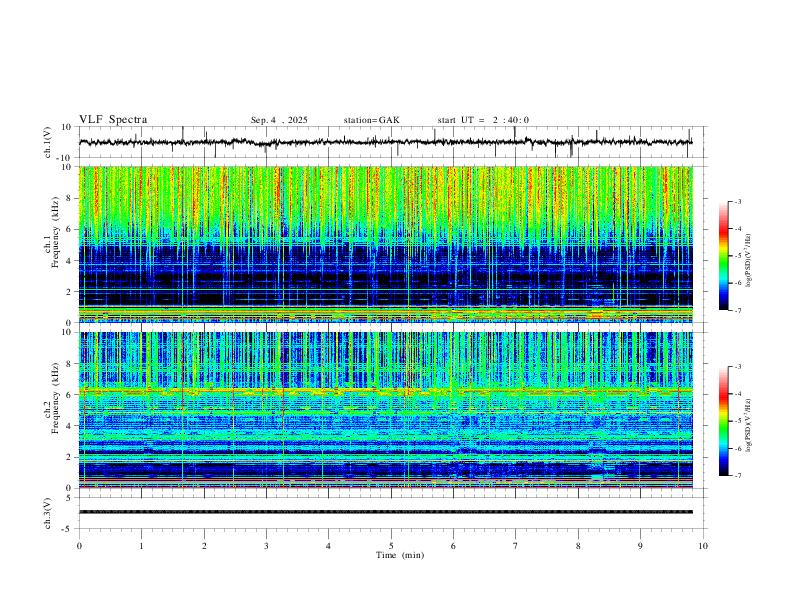Click the ch.3 flat signal trace
Viewport: 792px width, 612px height.
(x=385, y=512)
